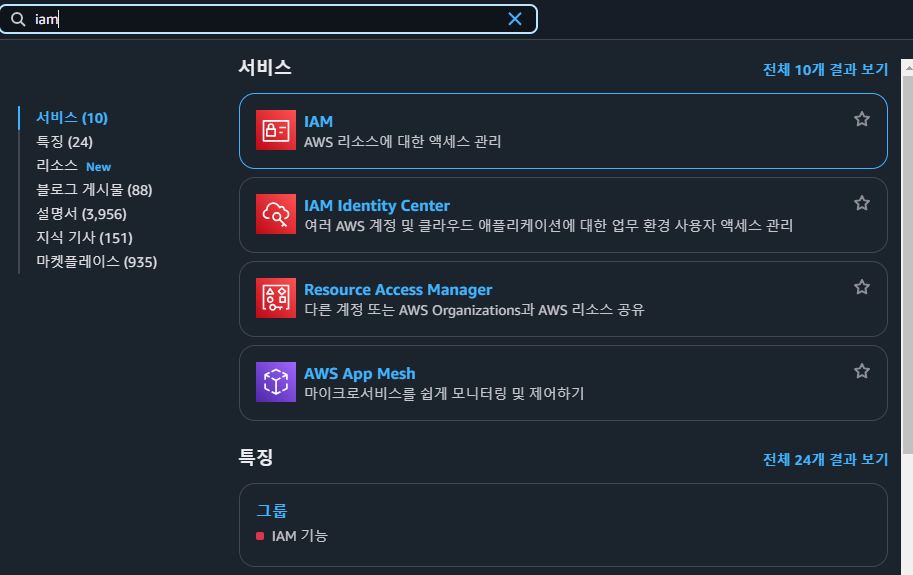Open the IAM service link

319,122
